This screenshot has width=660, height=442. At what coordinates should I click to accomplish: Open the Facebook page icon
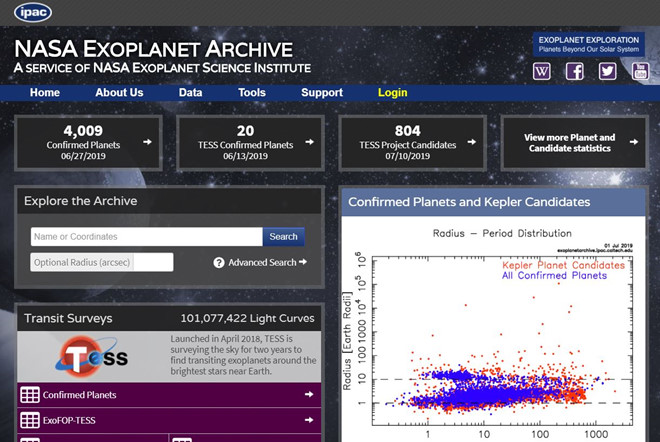coord(575,71)
